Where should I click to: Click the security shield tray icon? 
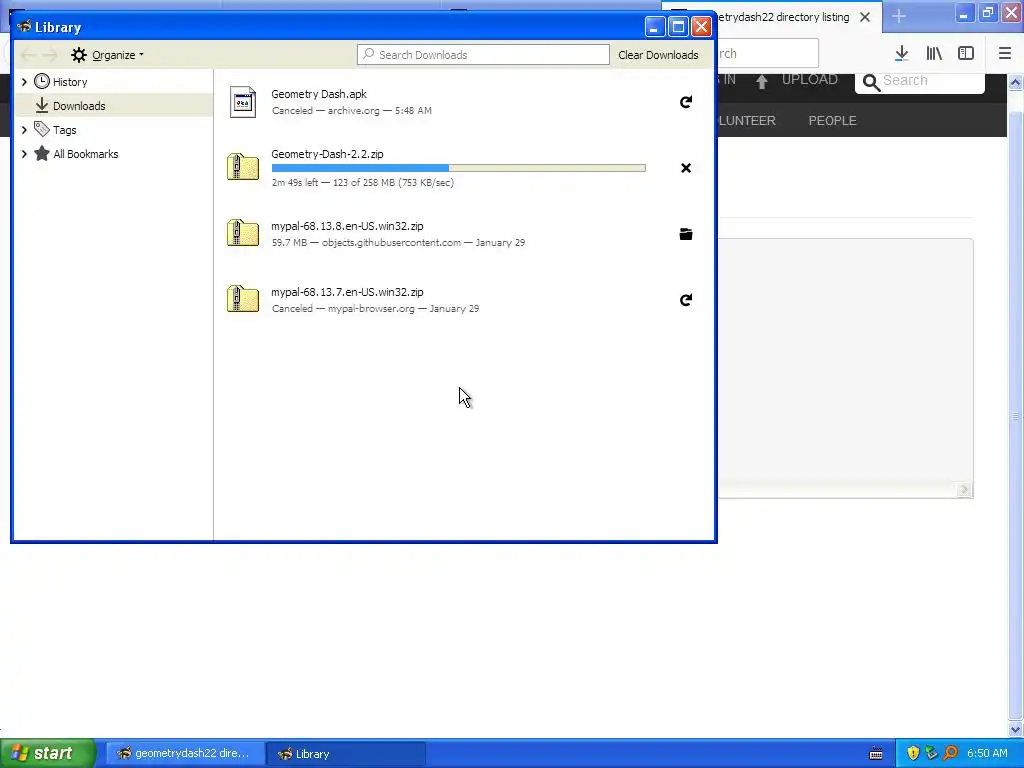913,754
